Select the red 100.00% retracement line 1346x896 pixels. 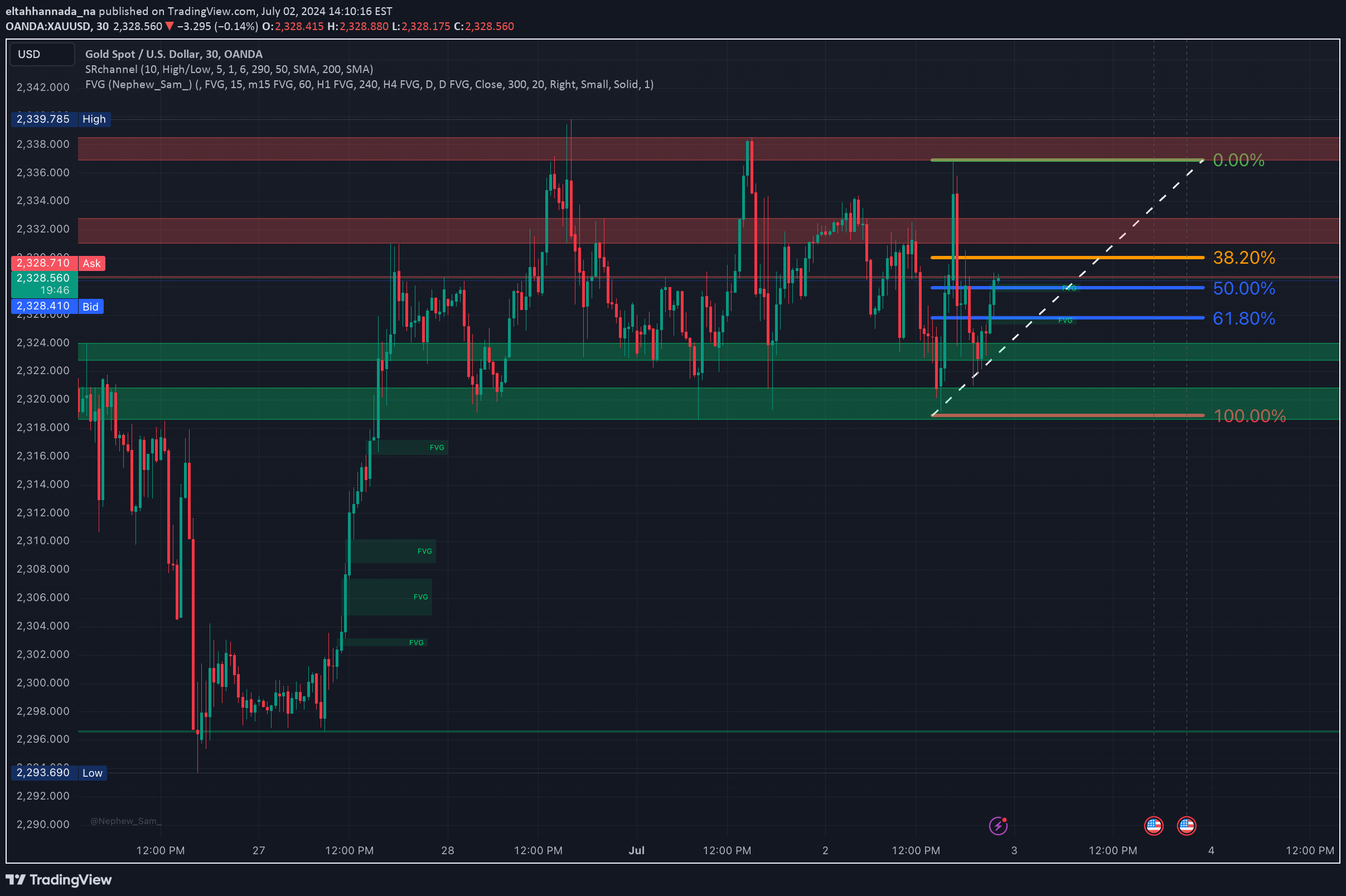pyautogui.click(x=1067, y=415)
